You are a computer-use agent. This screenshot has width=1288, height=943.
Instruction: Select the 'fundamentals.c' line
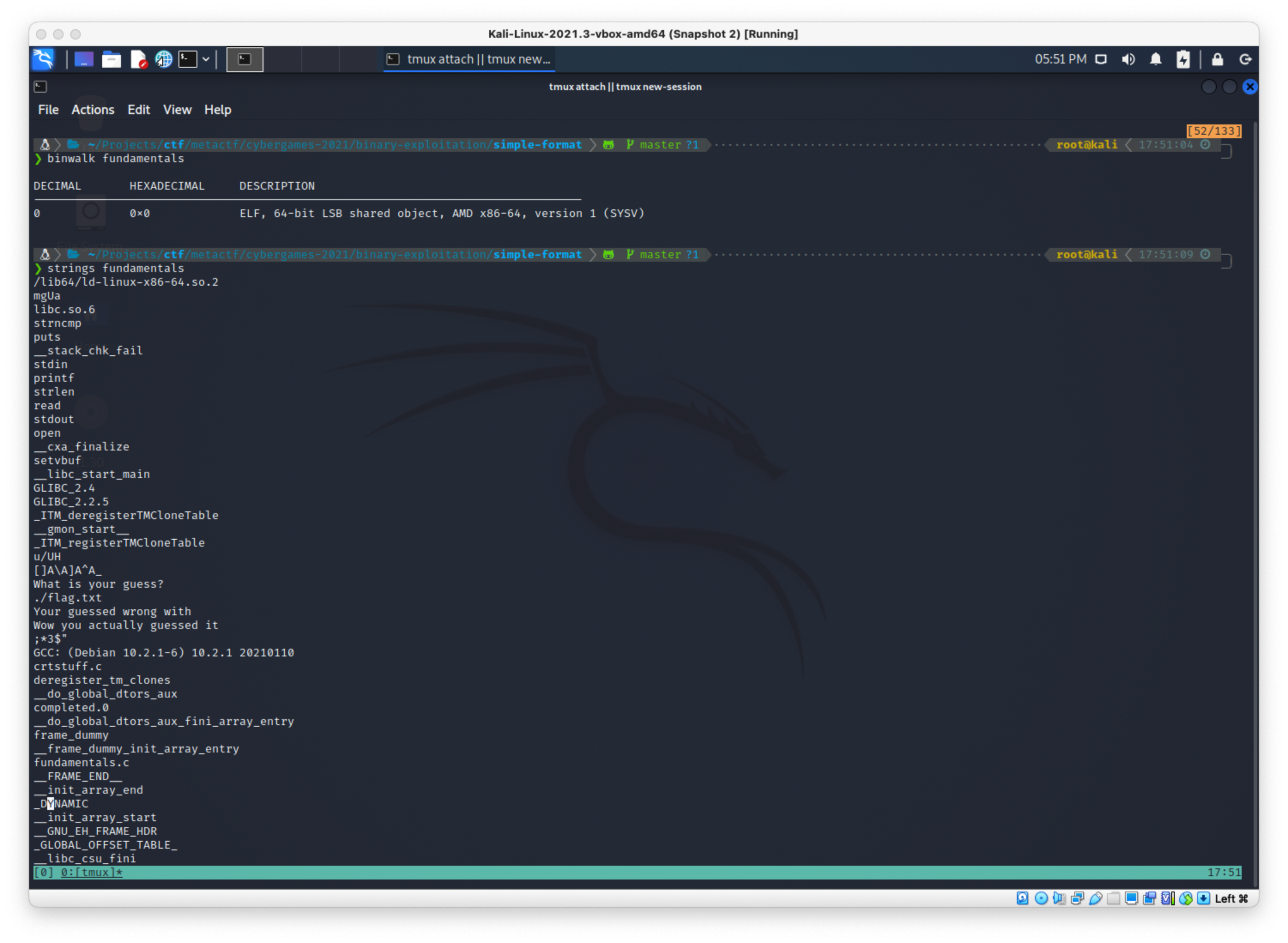coord(82,763)
